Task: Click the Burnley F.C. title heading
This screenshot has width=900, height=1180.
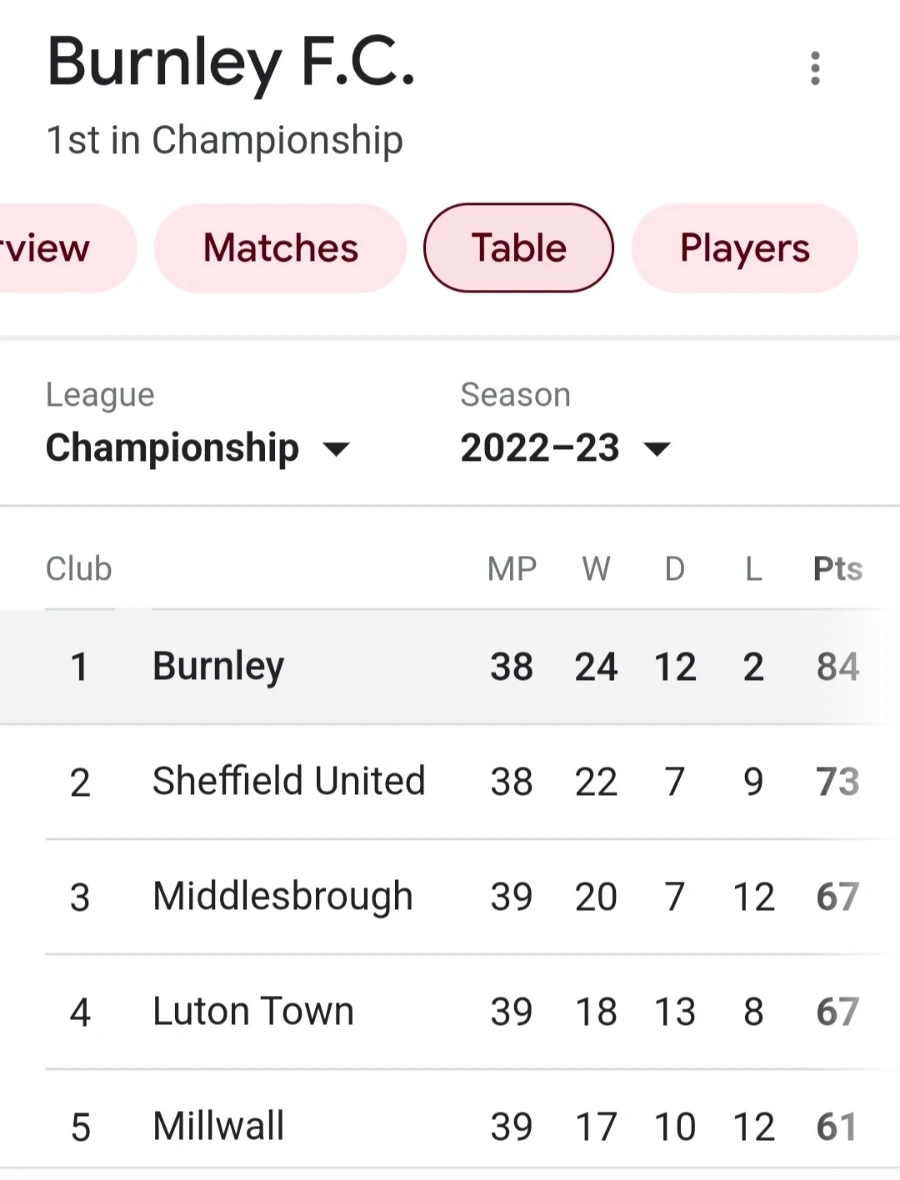Action: tap(230, 62)
